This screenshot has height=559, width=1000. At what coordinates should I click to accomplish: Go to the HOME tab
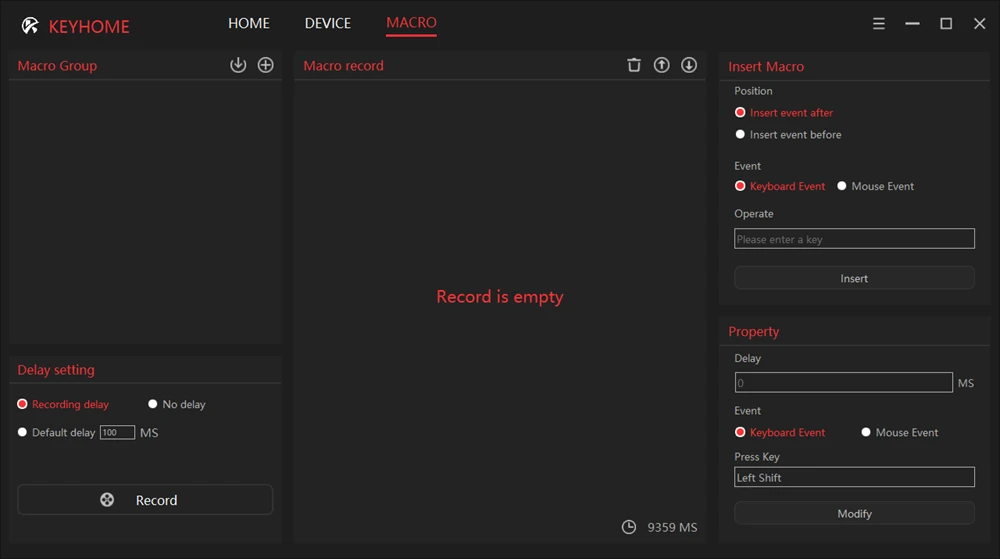[x=249, y=23]
